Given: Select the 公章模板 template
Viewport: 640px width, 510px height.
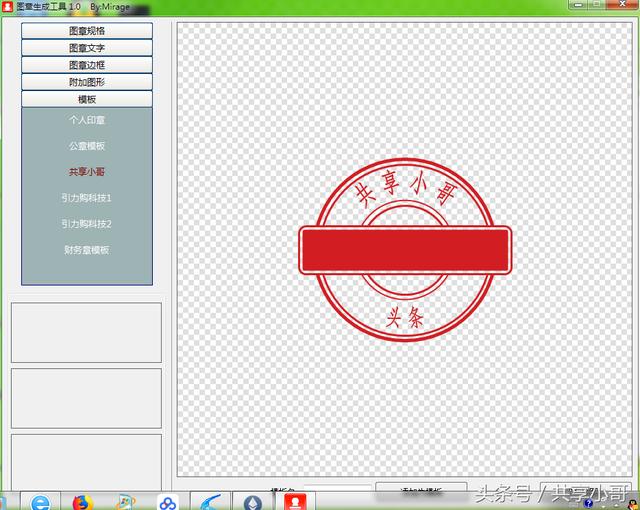Looking at the screenshot, I should pos(87,146).
